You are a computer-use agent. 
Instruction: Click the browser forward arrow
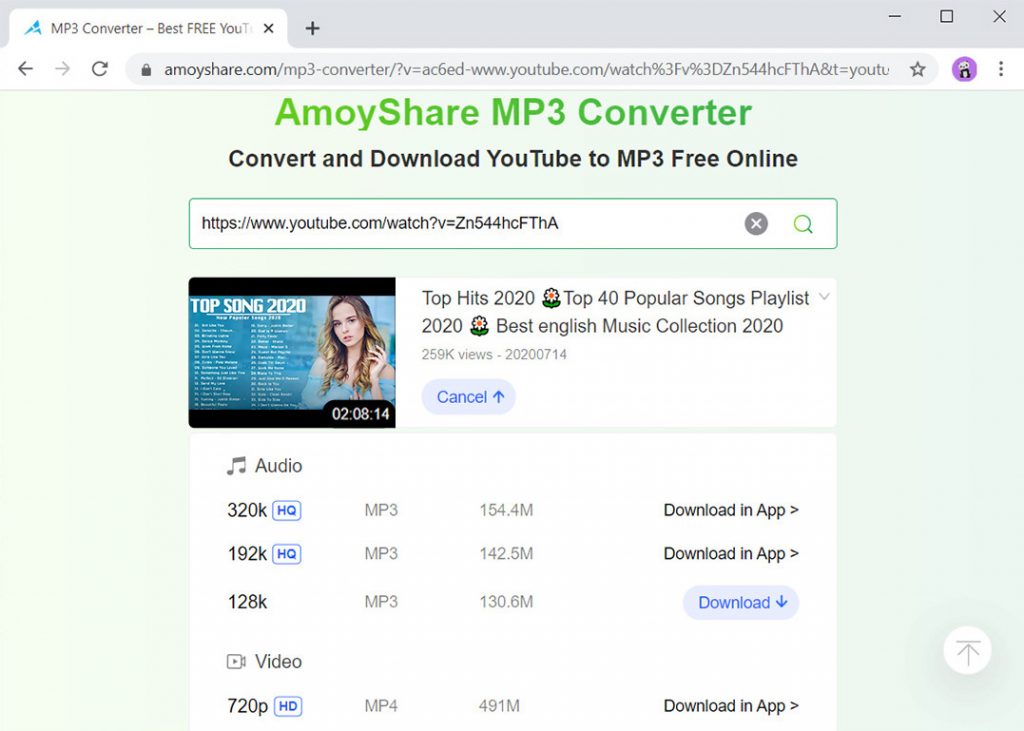63,69
